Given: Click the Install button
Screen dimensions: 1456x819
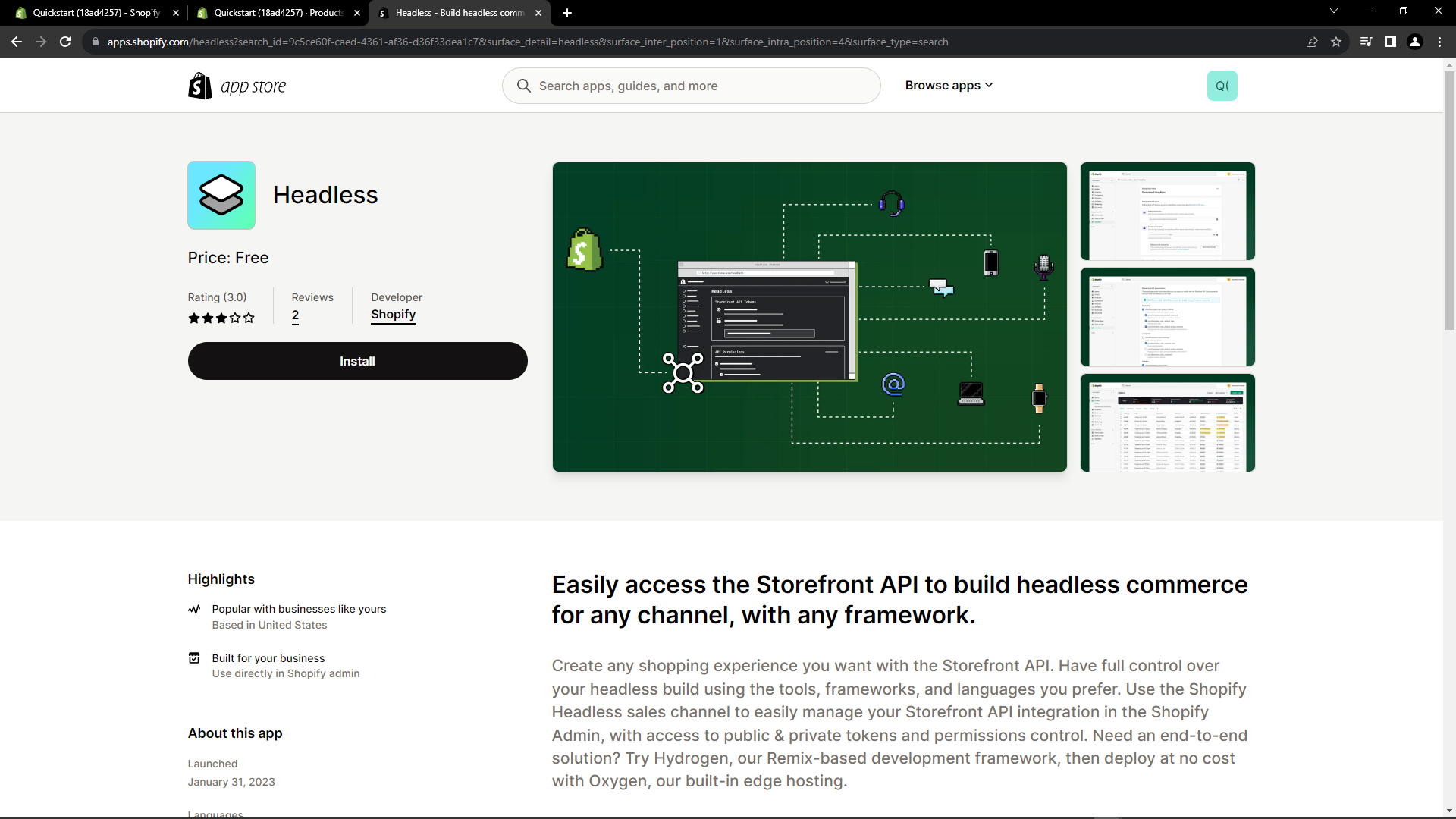Looking at the screenshot, I should [357, 361].
